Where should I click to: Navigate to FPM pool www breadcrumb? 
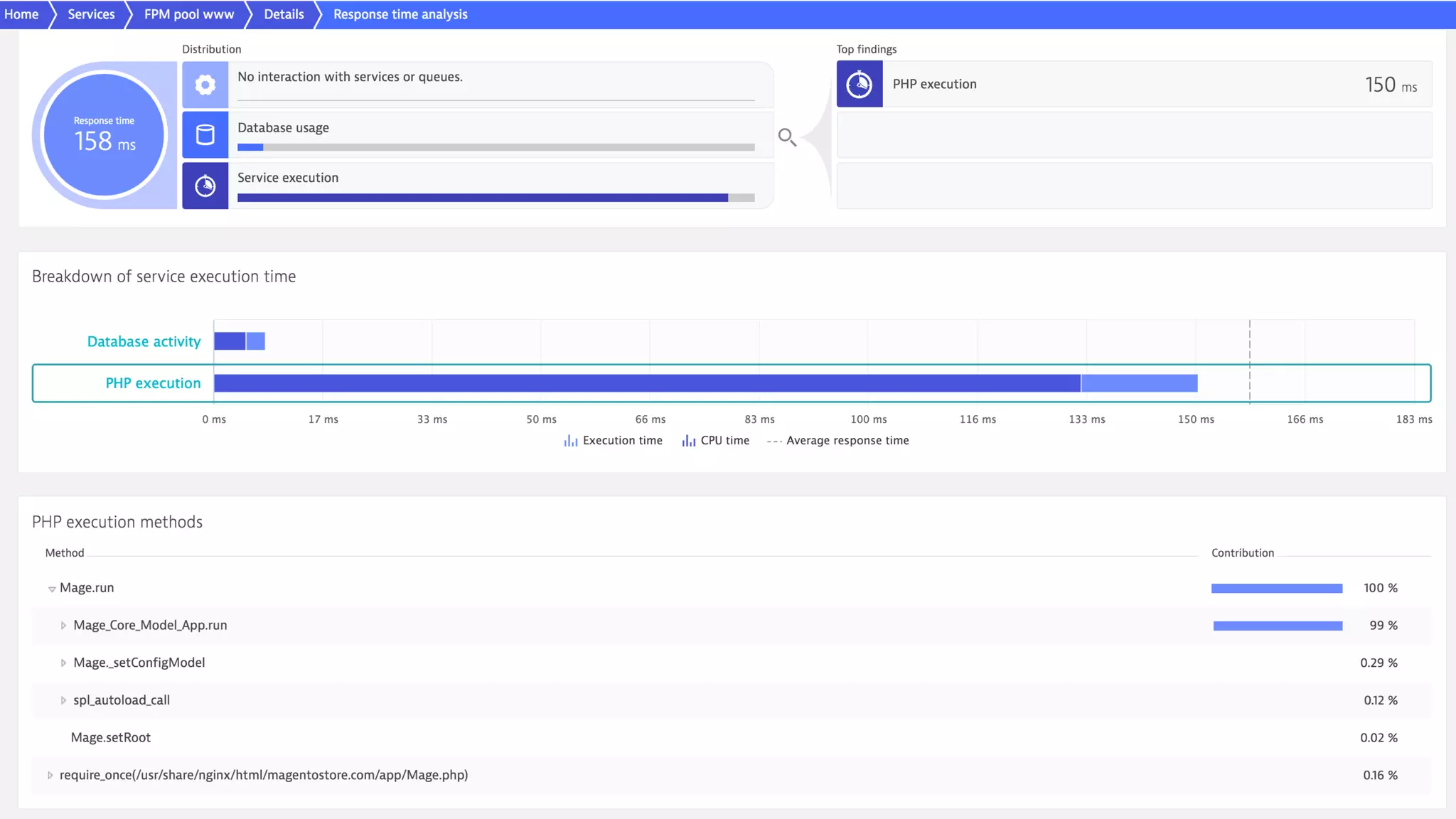point(189,14)
